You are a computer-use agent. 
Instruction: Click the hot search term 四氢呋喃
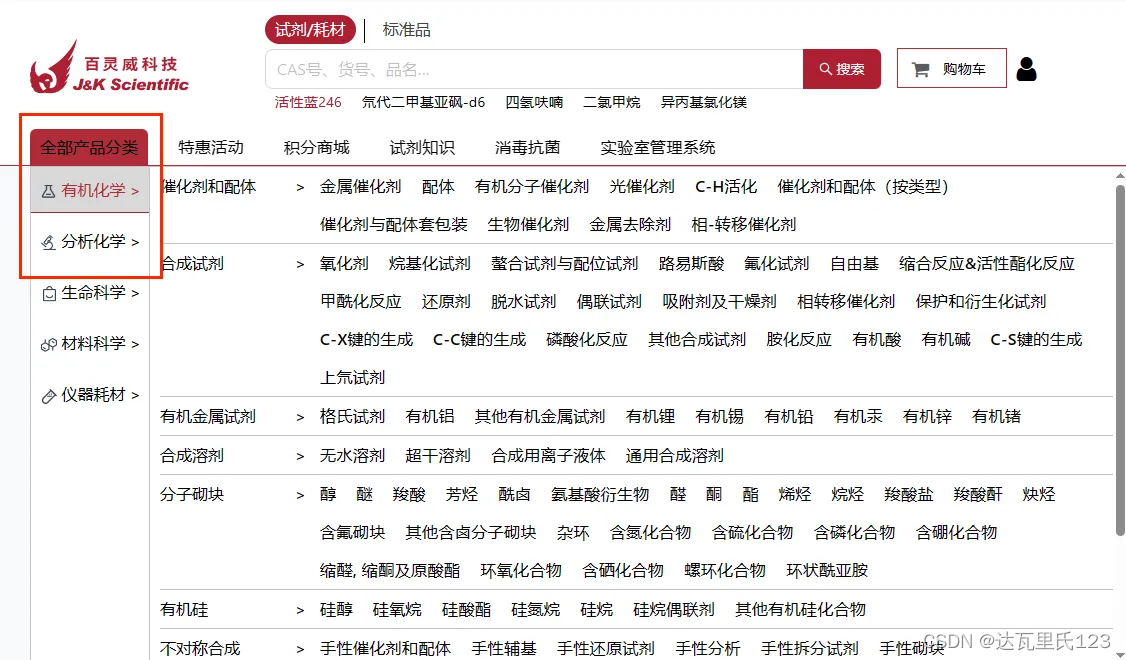click(x=534, y=102)
